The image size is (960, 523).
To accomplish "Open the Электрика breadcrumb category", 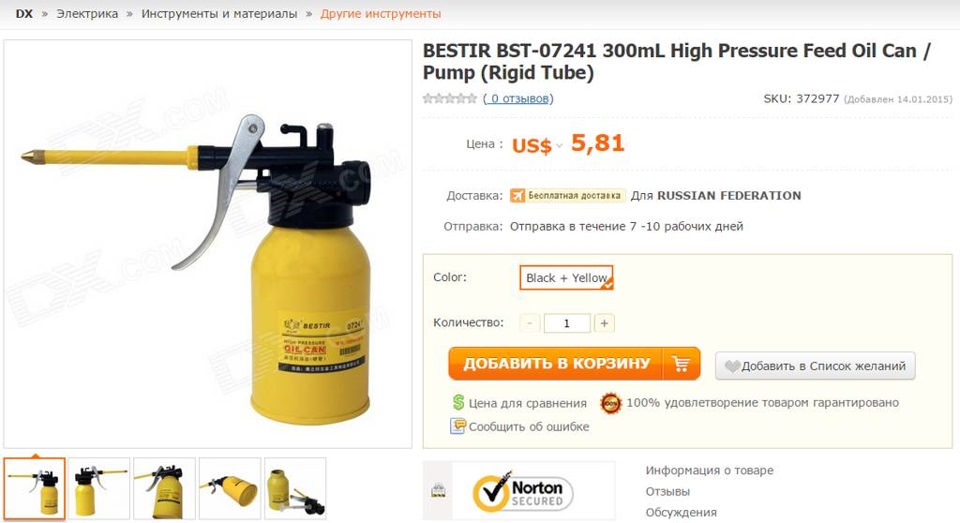I will (x=87, y=13).
